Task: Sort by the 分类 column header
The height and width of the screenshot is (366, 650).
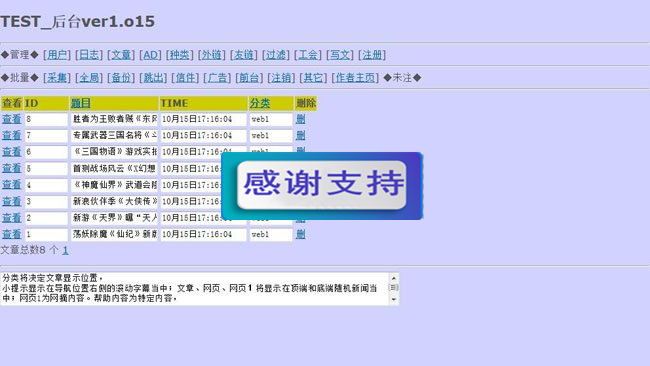Action: [260, 103]
